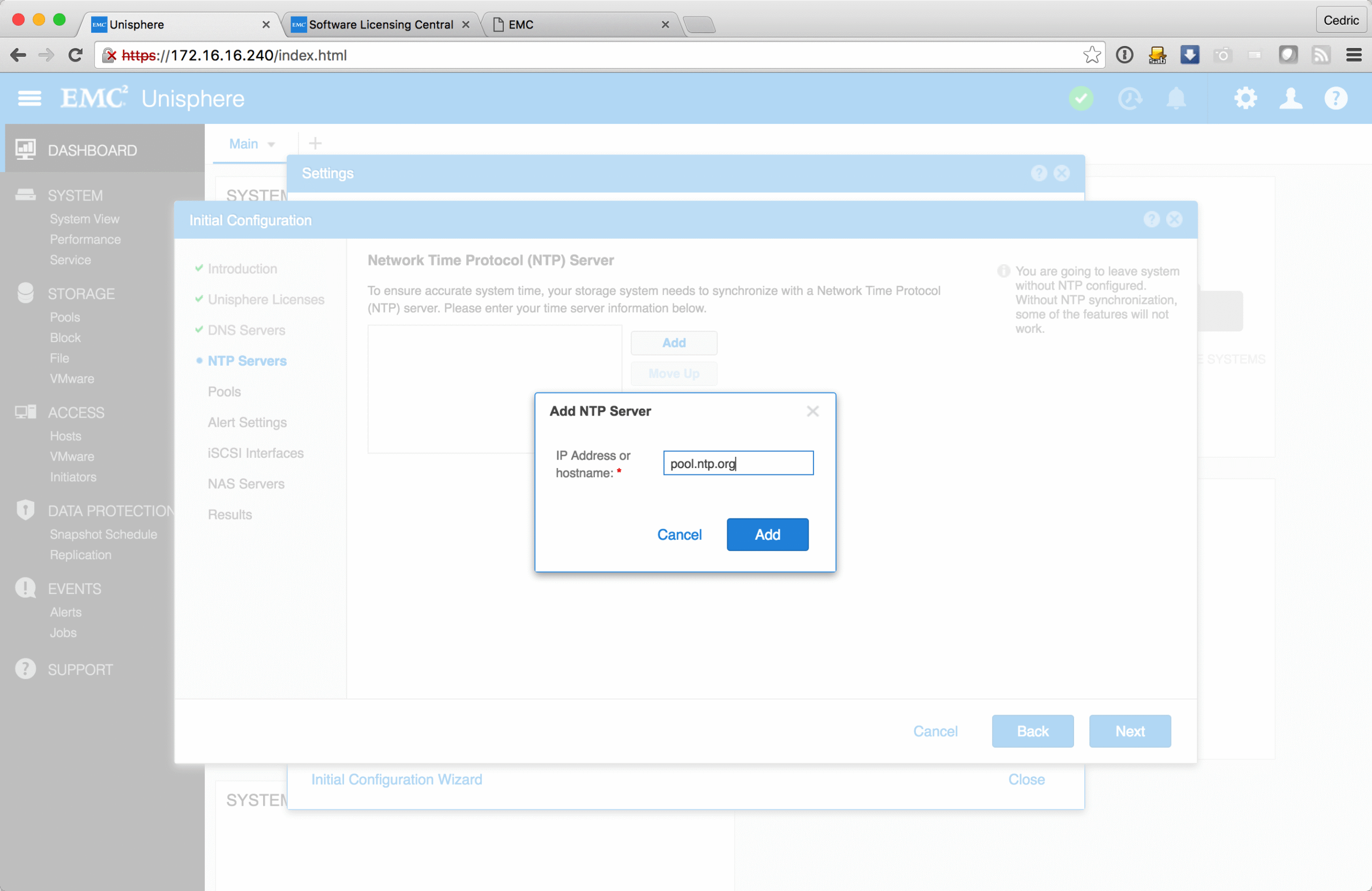Open the Unisphere help question mark icon
The width and height of the screenshot is (1372, 891).
pyautogui.click(x=1335, y=99)
